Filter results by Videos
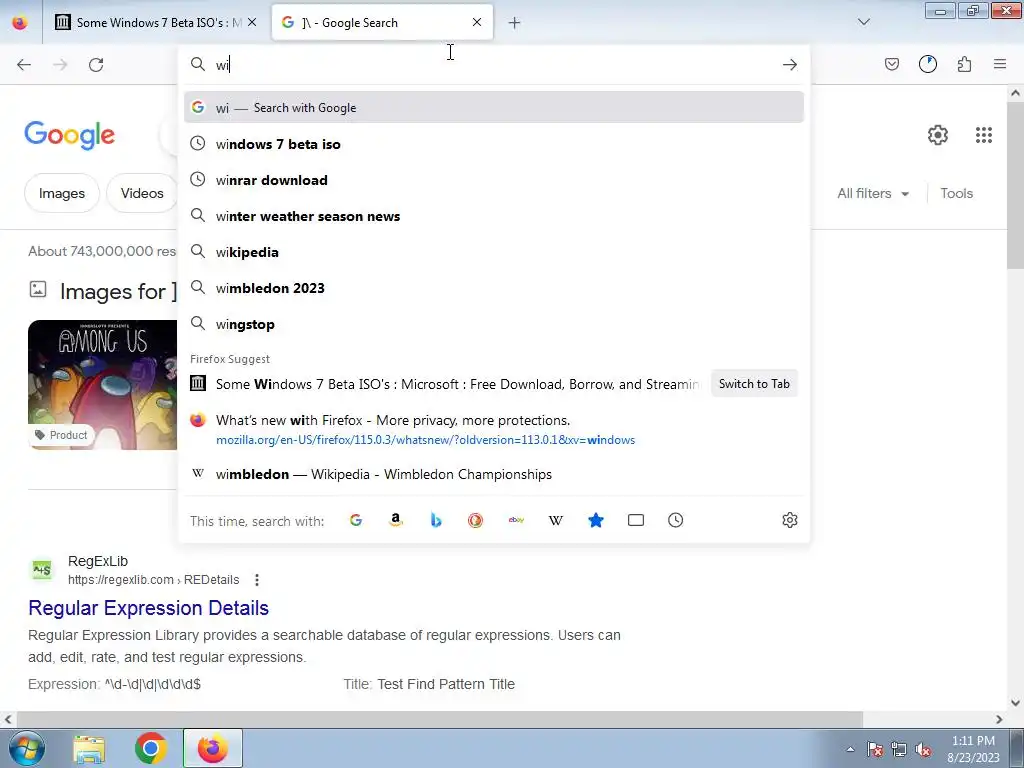The height and width of the screenshot is (768, 1024). (x=142, y=193)
